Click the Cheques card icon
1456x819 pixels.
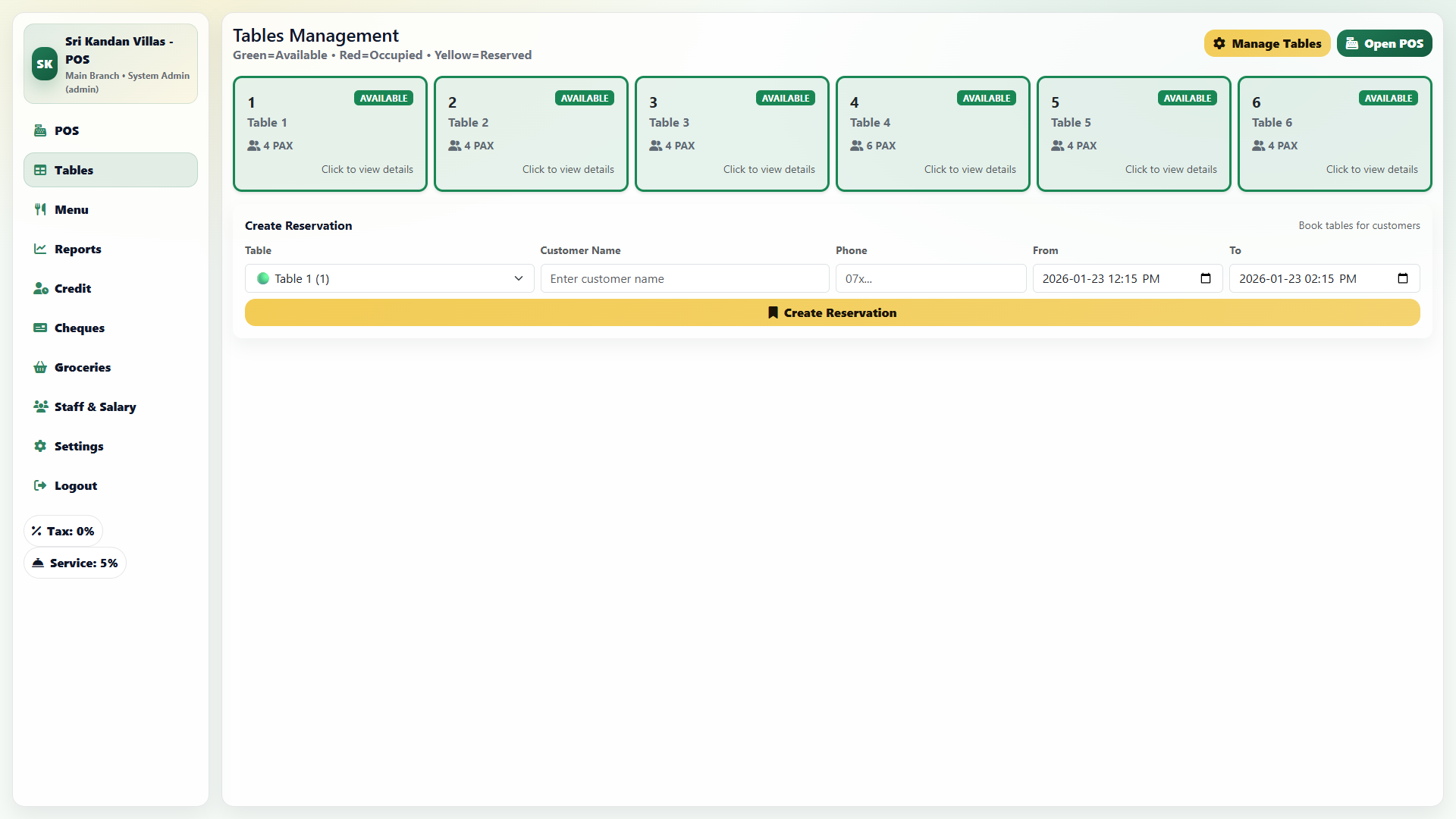point(40,328)
